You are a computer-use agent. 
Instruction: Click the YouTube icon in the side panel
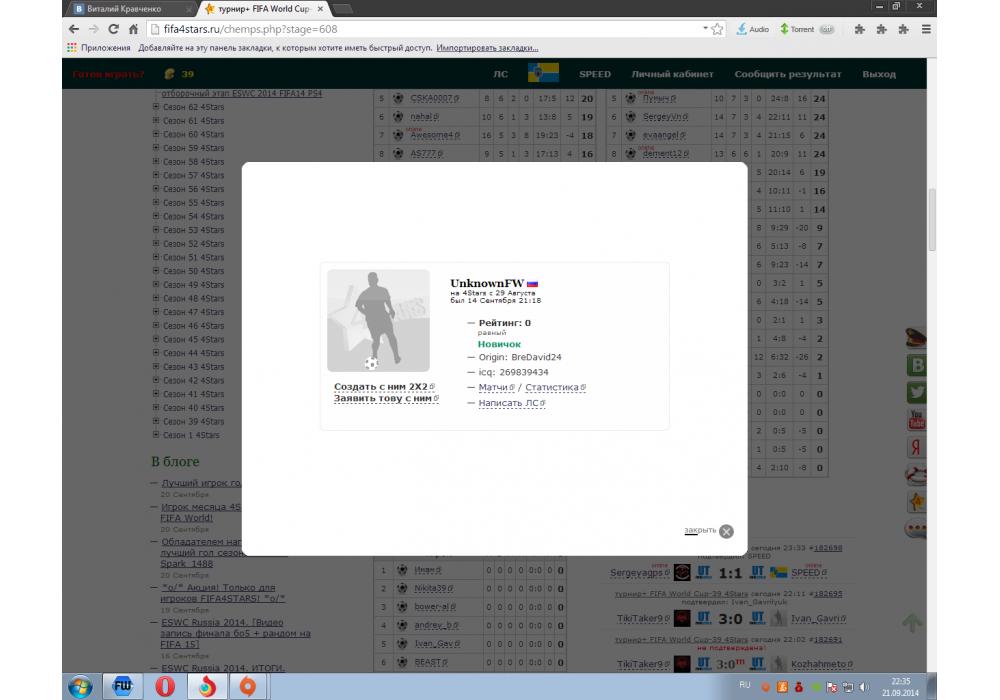pos(915,419)
